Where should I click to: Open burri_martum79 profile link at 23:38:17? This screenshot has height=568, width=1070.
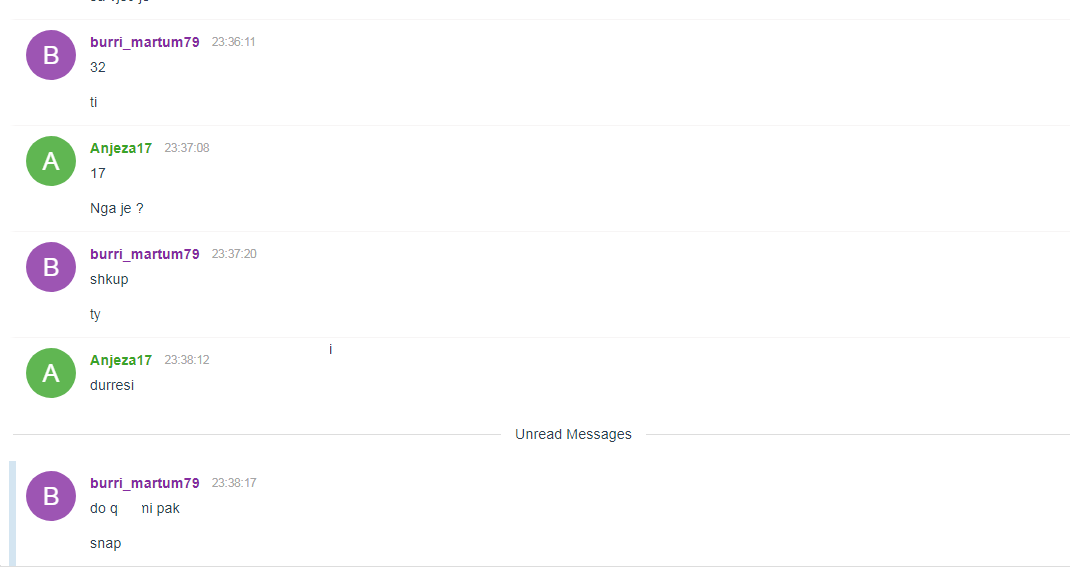pyautogui.click(x=145, y=483)
